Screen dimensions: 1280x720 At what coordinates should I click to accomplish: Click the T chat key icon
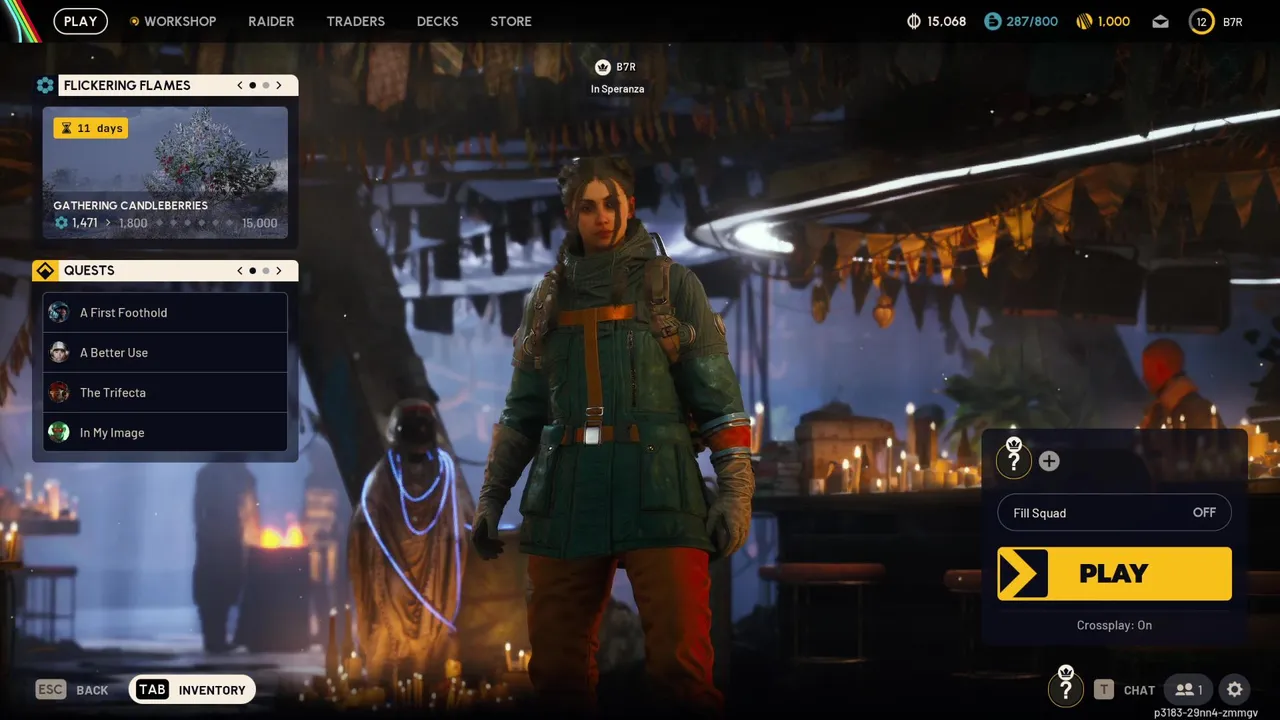tap(1104, 689)
